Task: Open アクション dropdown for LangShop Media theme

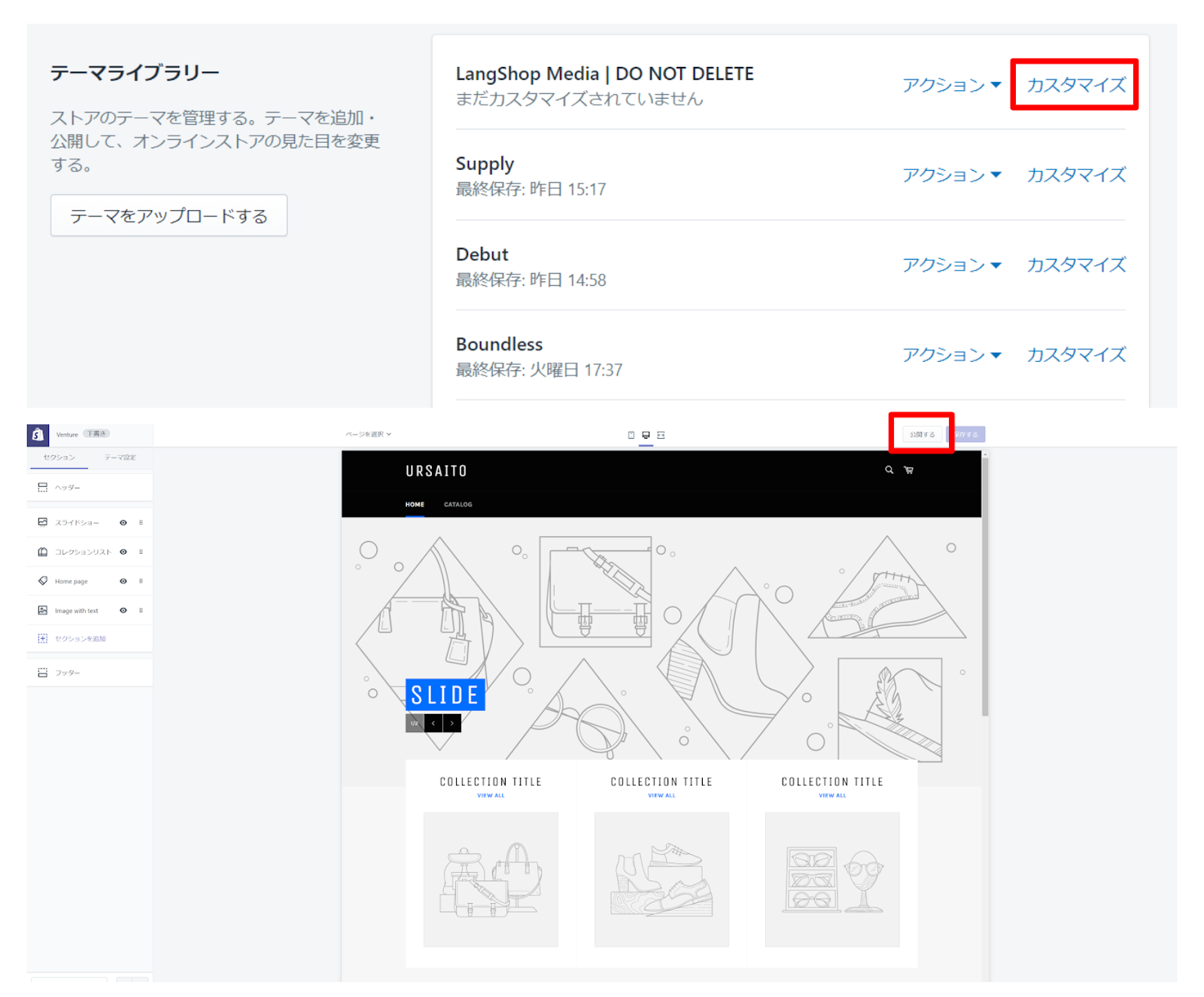Action: click(x=952, y=85)
